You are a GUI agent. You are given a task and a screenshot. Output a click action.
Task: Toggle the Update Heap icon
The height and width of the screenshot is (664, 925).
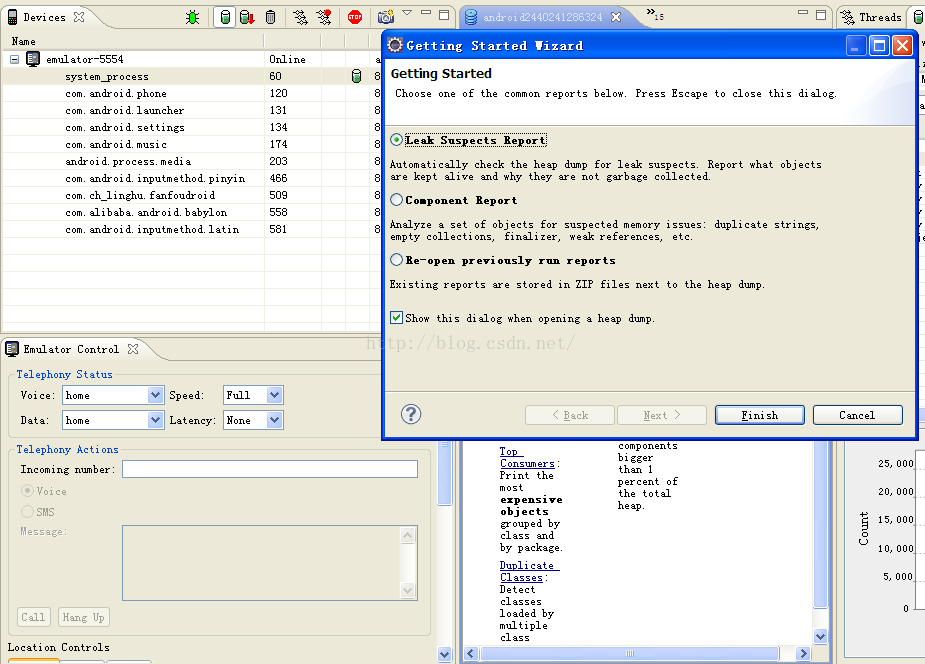[225, 17]
